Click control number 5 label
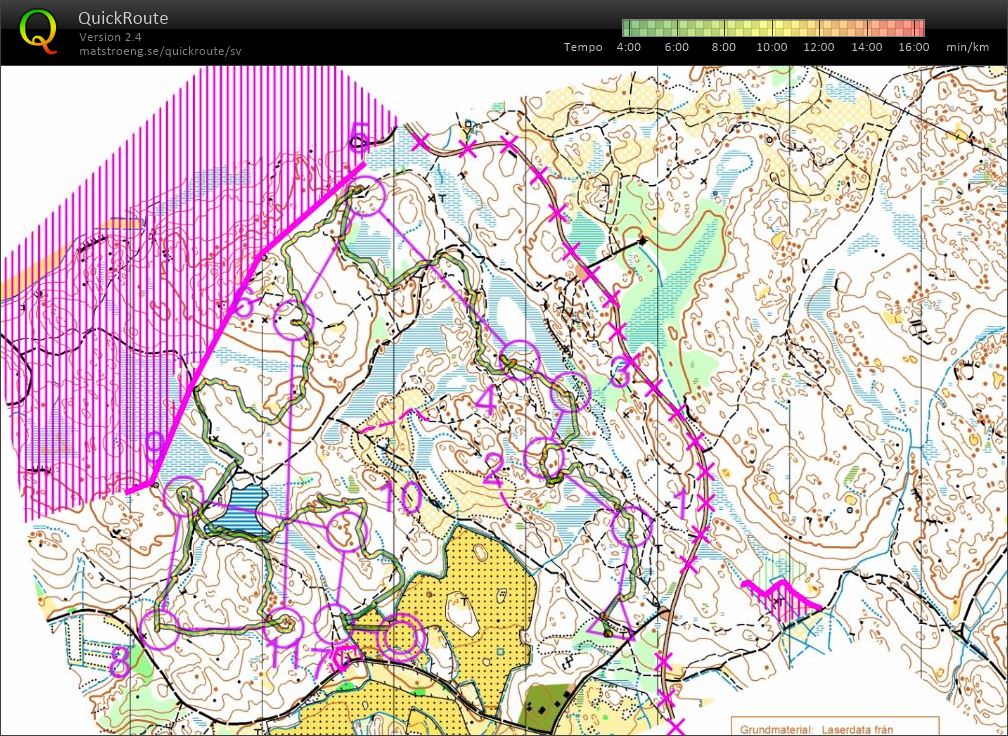 pos(359,139)
